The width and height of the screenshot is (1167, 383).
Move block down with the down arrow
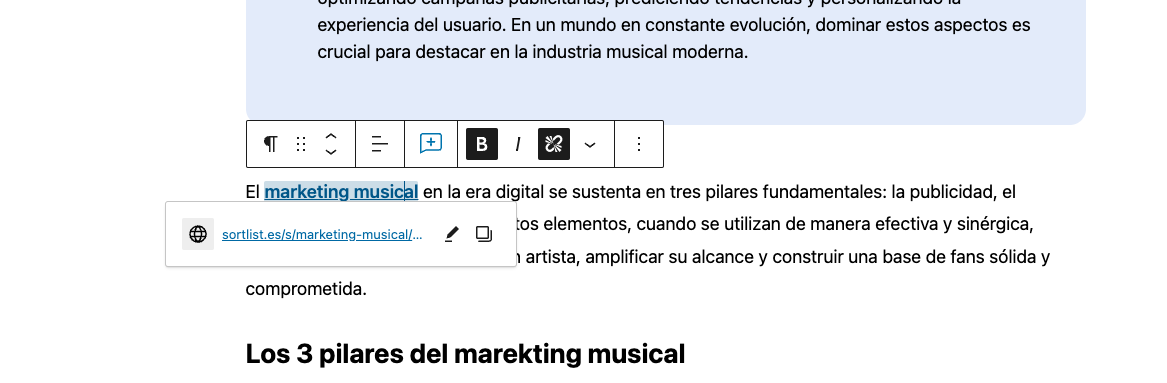tap(331, 152)
